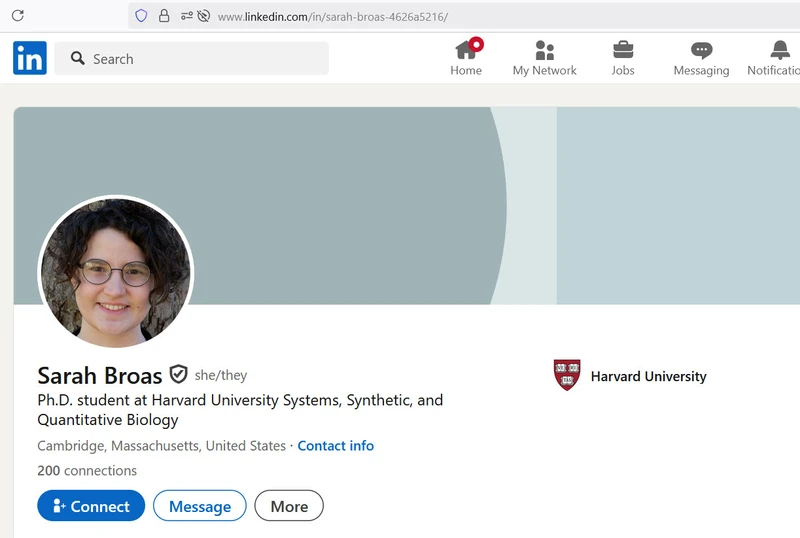This screenshot has width=800, height=538.
Task: Open the Jobs briefcase icon
Action: click(x=623, y=51)
